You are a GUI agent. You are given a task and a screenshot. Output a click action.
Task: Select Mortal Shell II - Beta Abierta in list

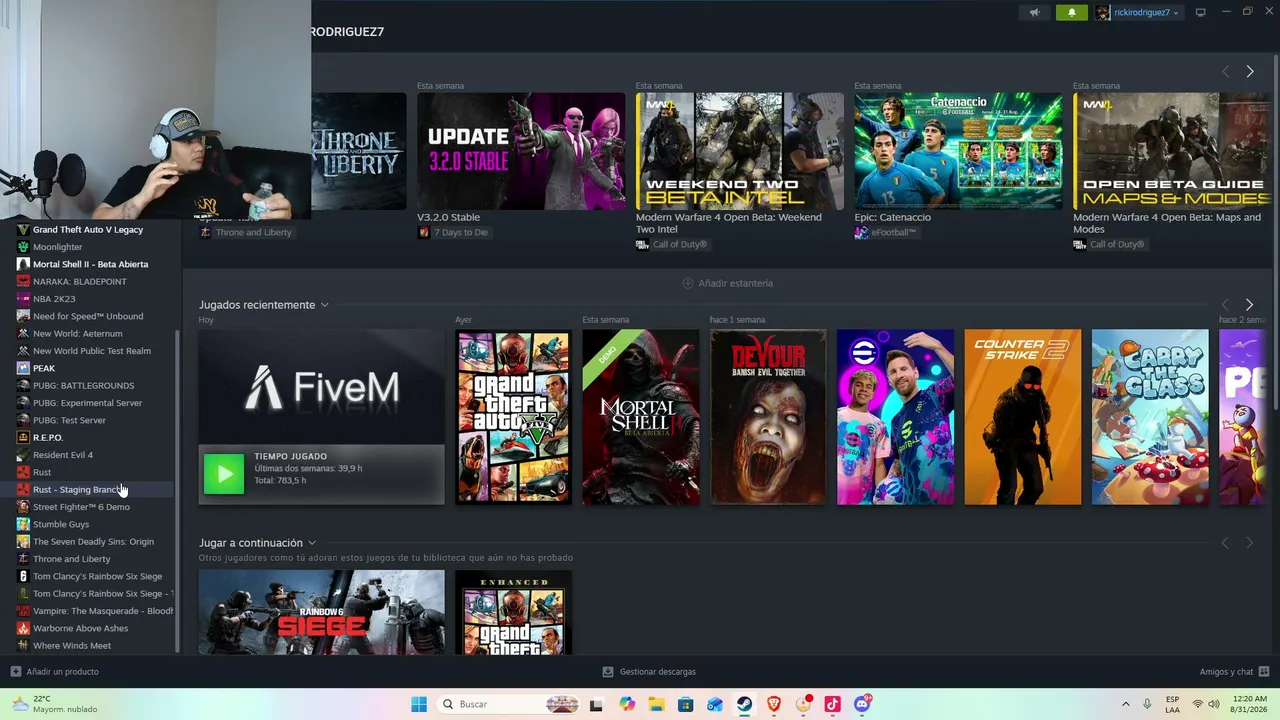(90, 264)
